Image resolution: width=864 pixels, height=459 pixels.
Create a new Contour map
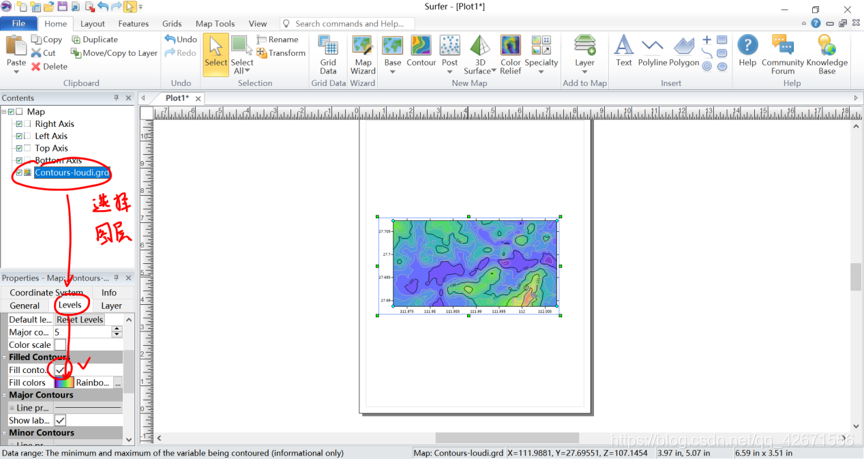click(421, 51)
